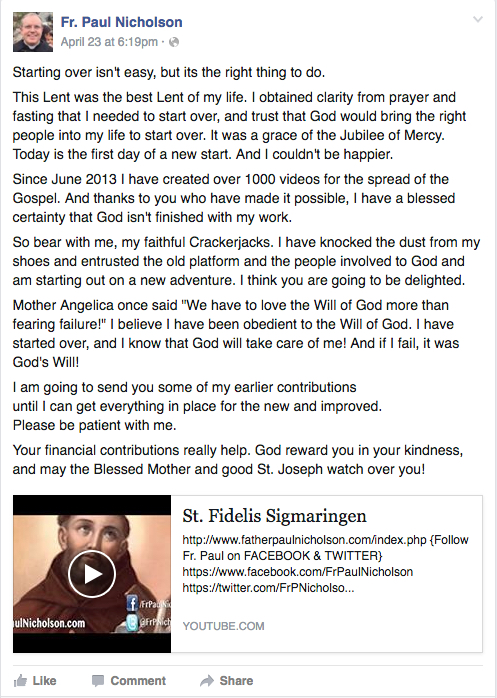Screen dimensions: 497x698
Task: Click the public globe privacy icon
Action: 174,42
